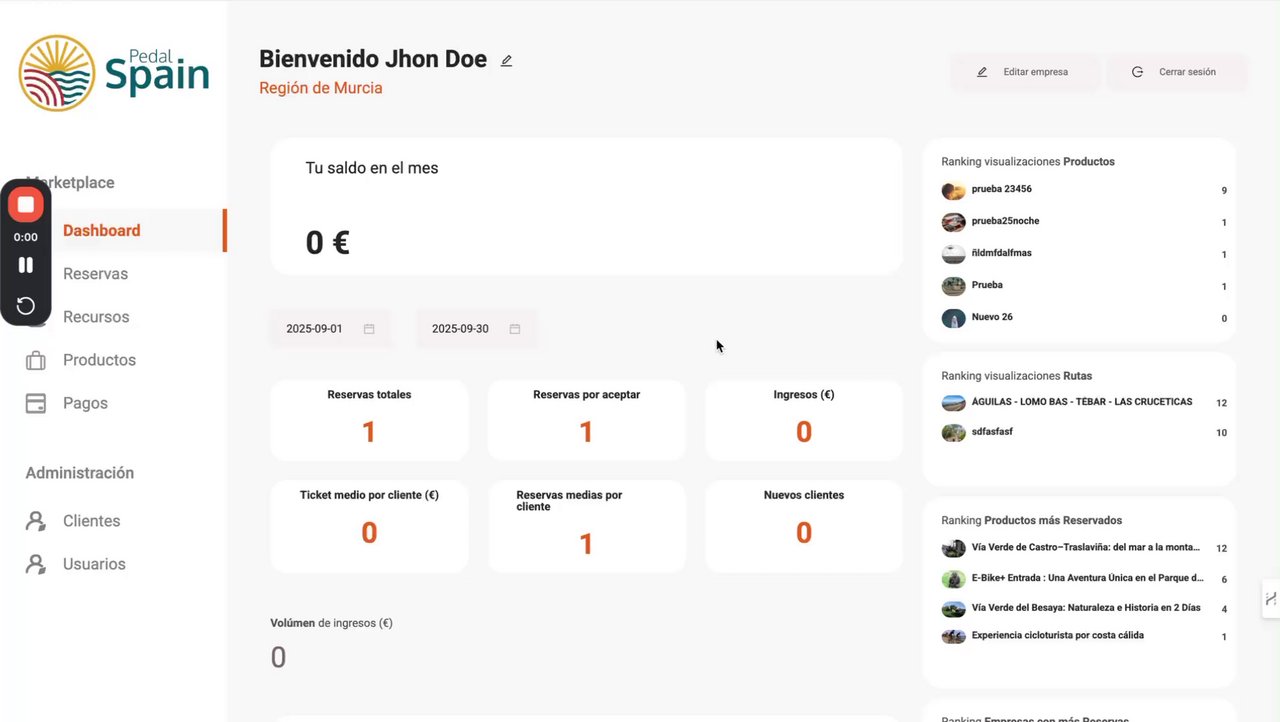The width and height of the screenshot is (1280, 722).
Task: Open the calendar icon for start date 2025-09-01
Action: click(x=369, y=329)
